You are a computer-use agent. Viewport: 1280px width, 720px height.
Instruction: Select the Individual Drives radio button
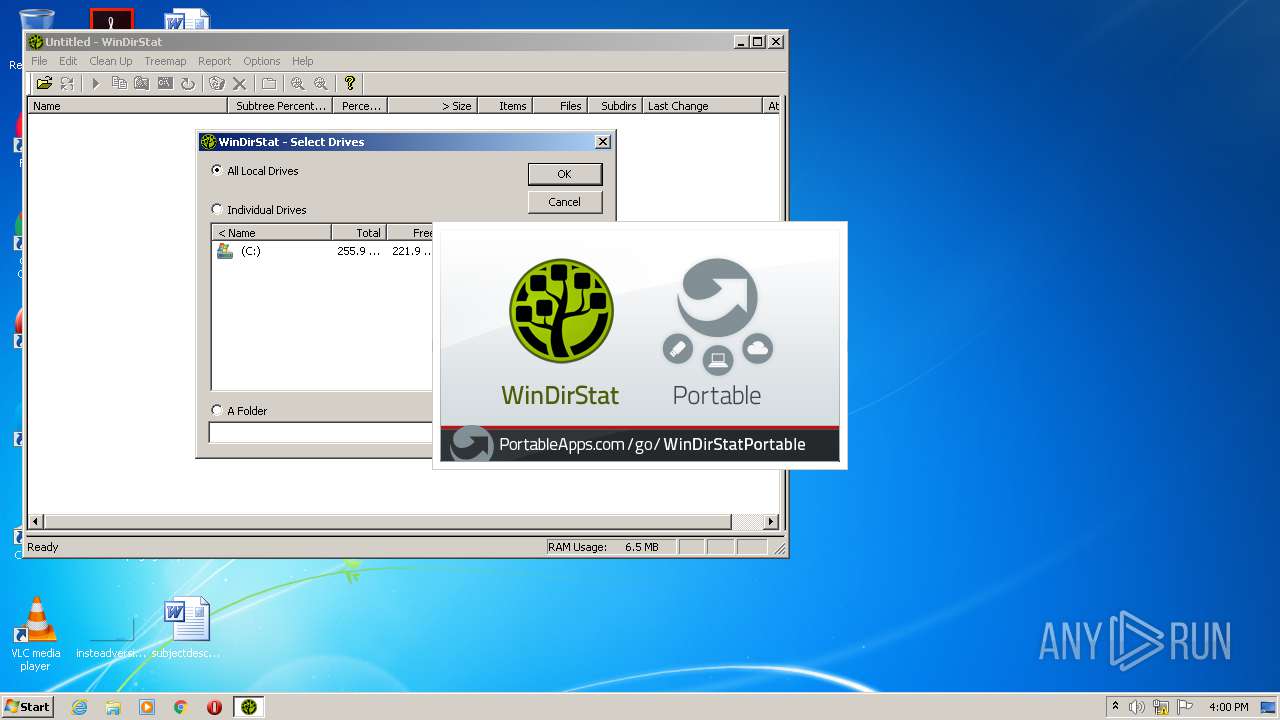coord(217,209)
